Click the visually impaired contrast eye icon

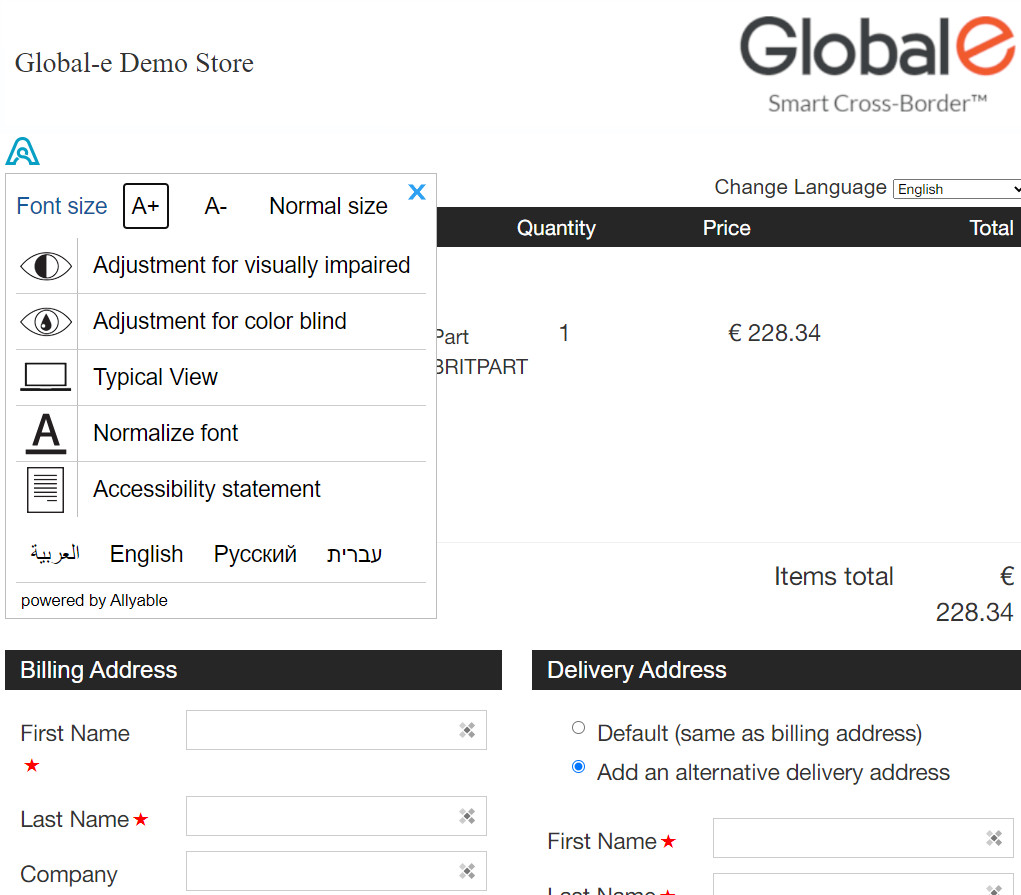pos(46,266)
